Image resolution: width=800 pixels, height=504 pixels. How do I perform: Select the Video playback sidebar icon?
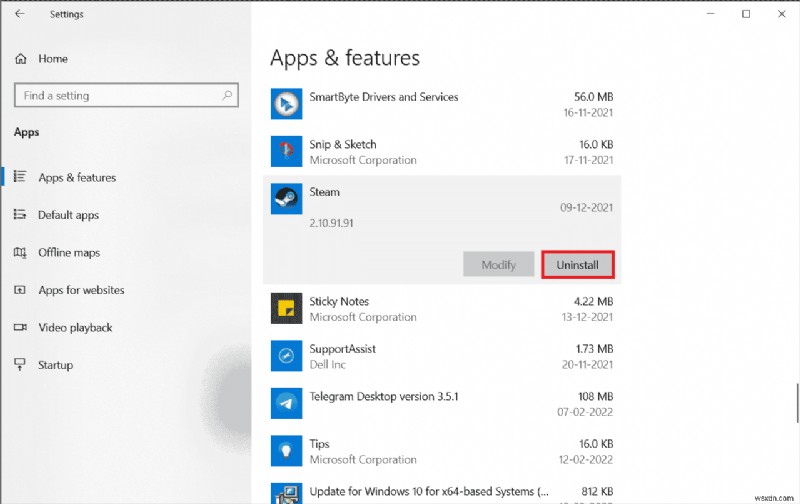[20, 327]
